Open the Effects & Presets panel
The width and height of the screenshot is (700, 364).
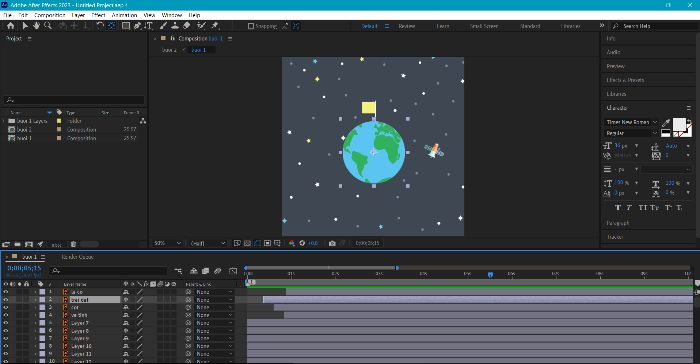coord(625,80)
